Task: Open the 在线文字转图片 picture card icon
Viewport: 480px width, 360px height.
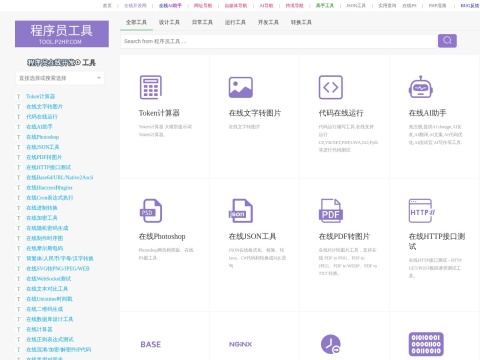Action: [x=241, y=87]
